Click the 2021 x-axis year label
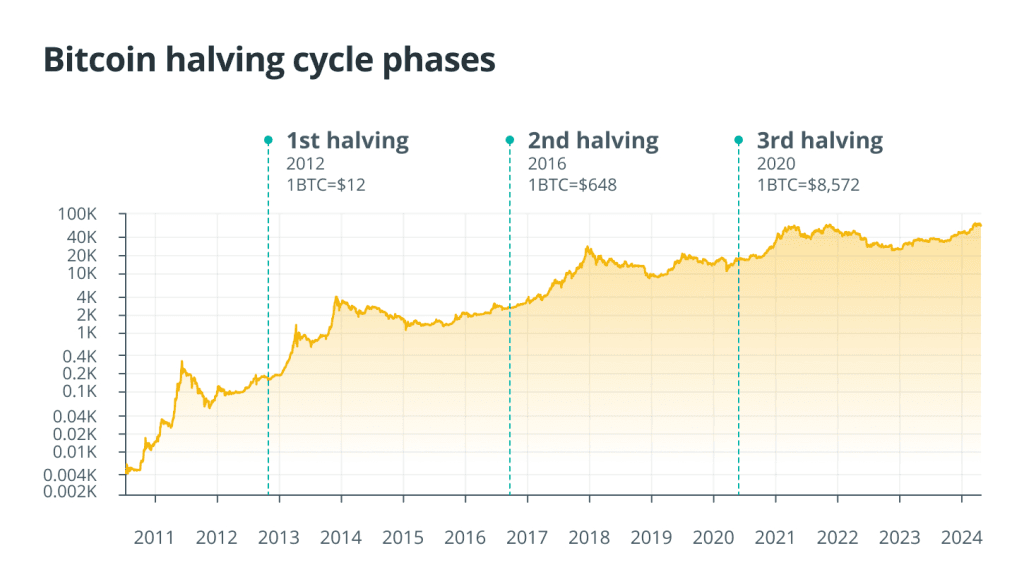Viewport: 1024px width, 582px height. click(775, 538)
